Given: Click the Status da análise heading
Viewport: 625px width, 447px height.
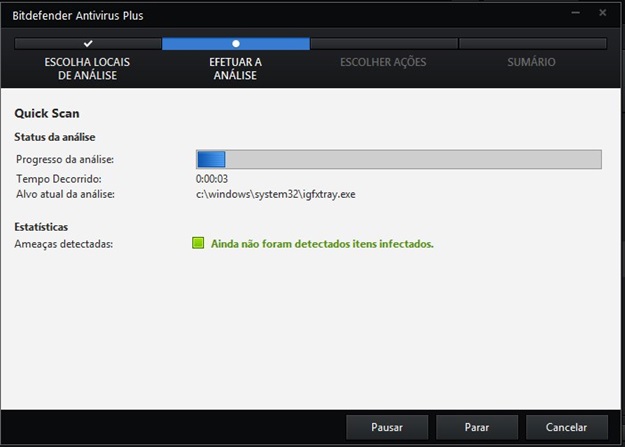Looking at the screenshot, I should 55,137.
